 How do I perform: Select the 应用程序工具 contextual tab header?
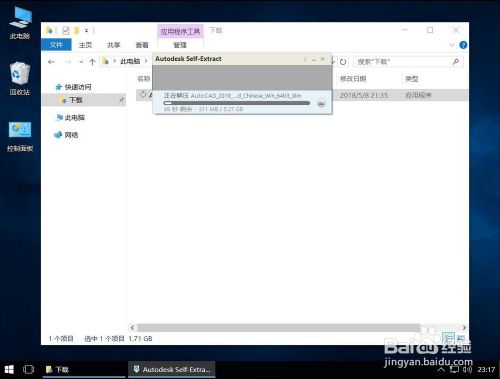pos(180,32)
